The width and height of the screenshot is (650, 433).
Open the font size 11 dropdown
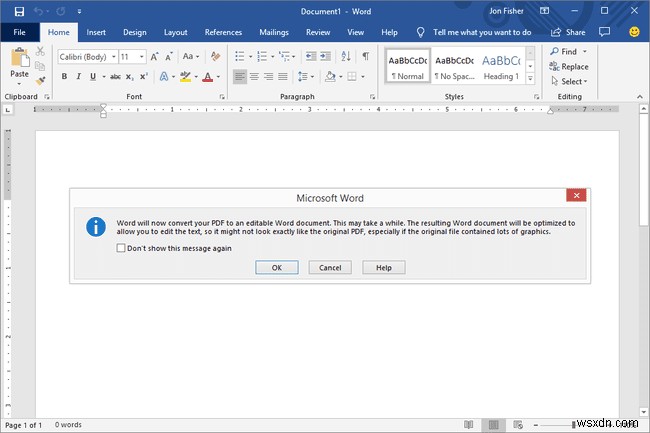pyautogui.click(x=142, y=56)
